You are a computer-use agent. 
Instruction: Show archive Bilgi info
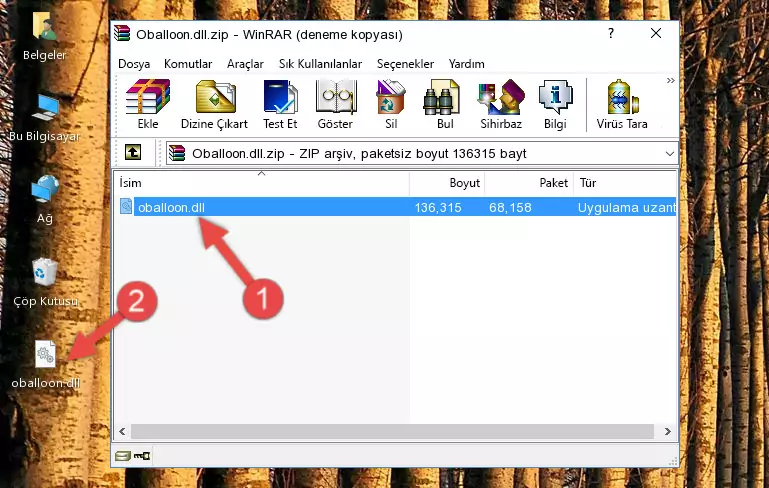[555, 97]
